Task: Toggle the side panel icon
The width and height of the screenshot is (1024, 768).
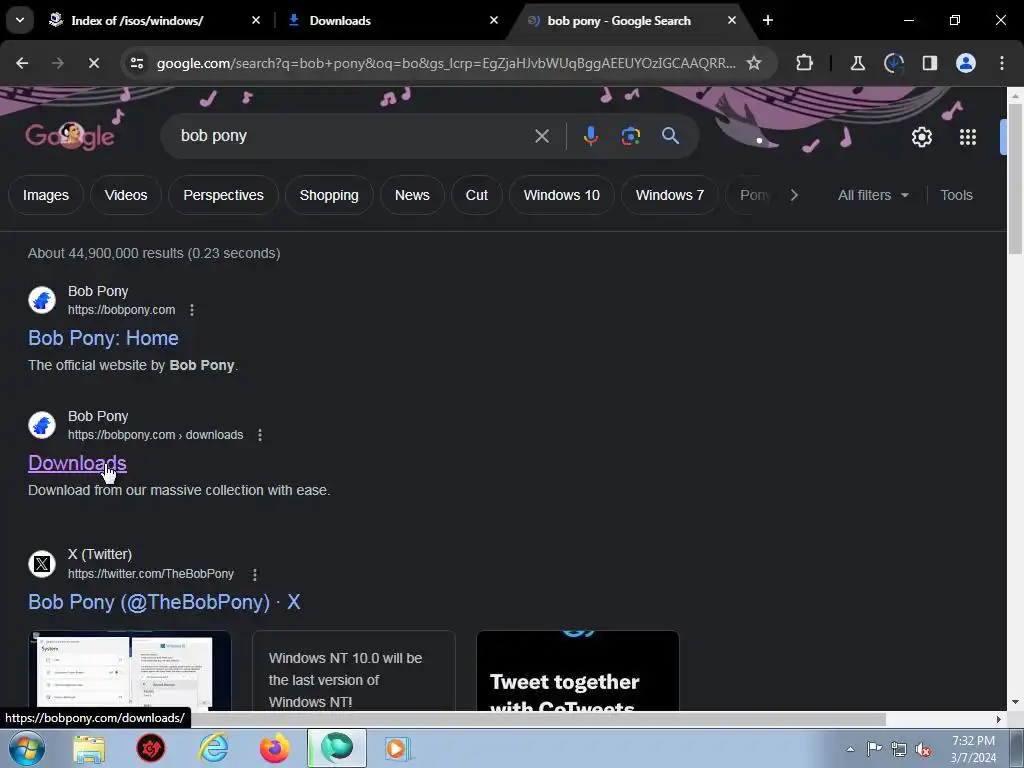Action: pos(929,63)
